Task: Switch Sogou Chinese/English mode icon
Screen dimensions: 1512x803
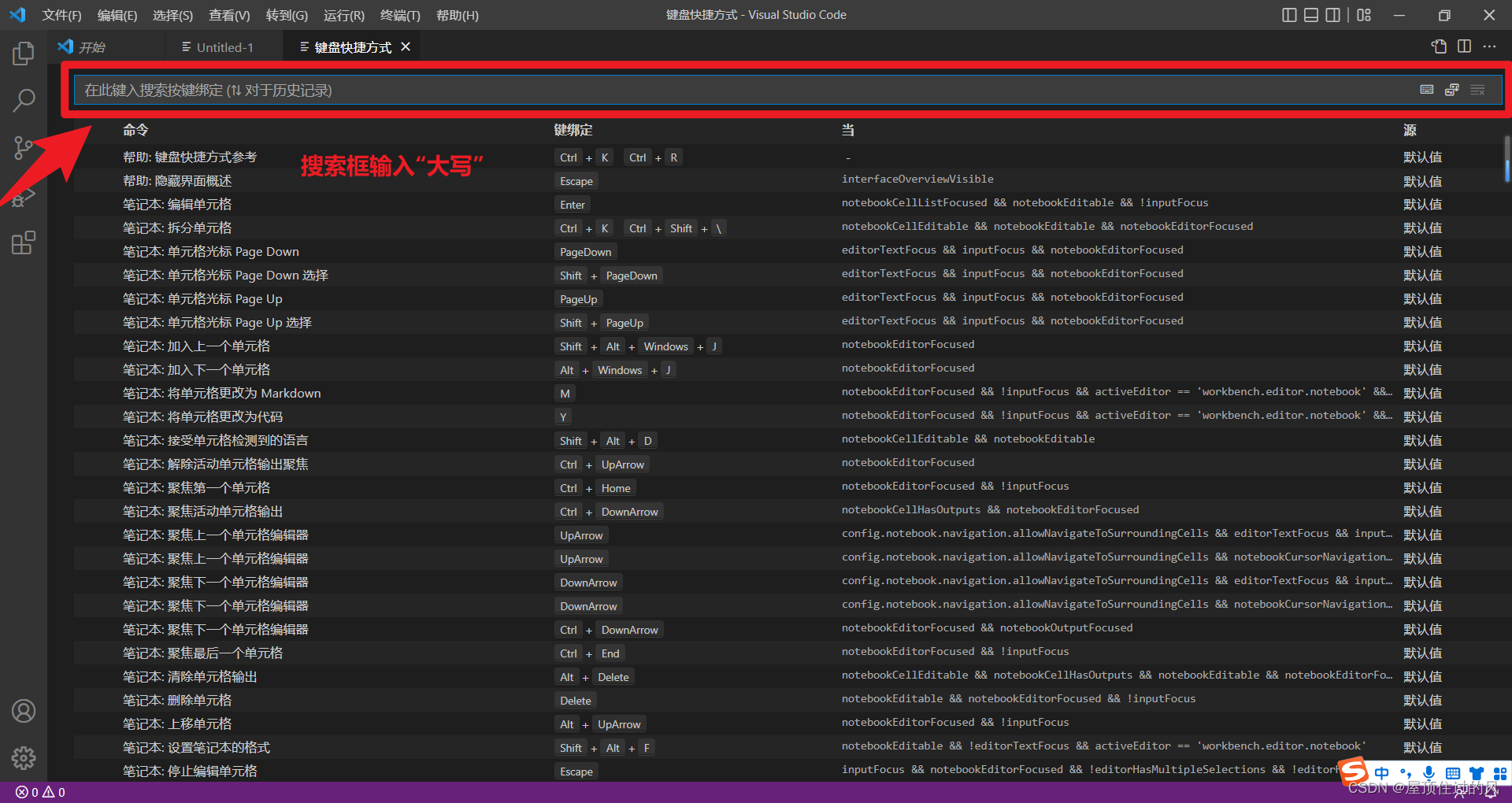Action: [x=1382, y=773]
